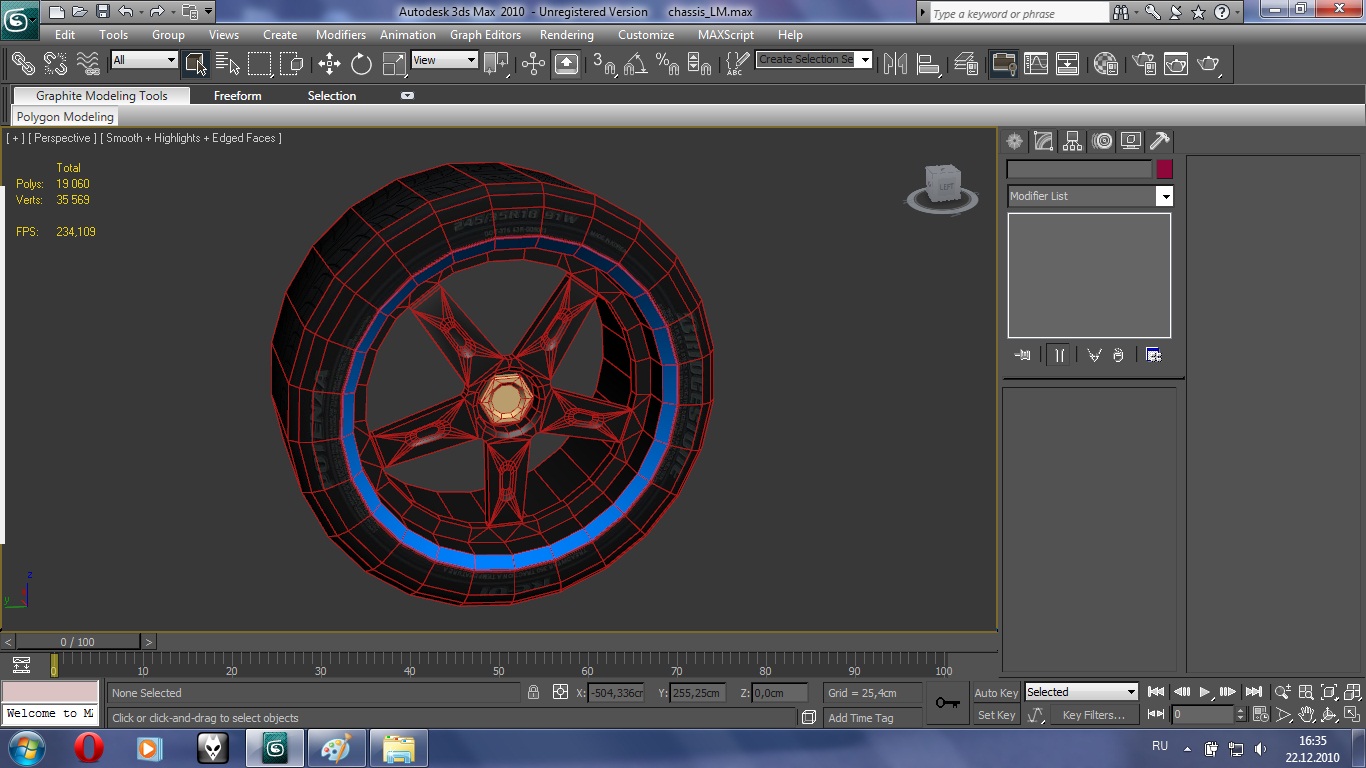Screen dimensions: 1366x768
Task: Open the reference coordinate 'View' dropdown
Action: pyautogui.click(x=444, y=60)
